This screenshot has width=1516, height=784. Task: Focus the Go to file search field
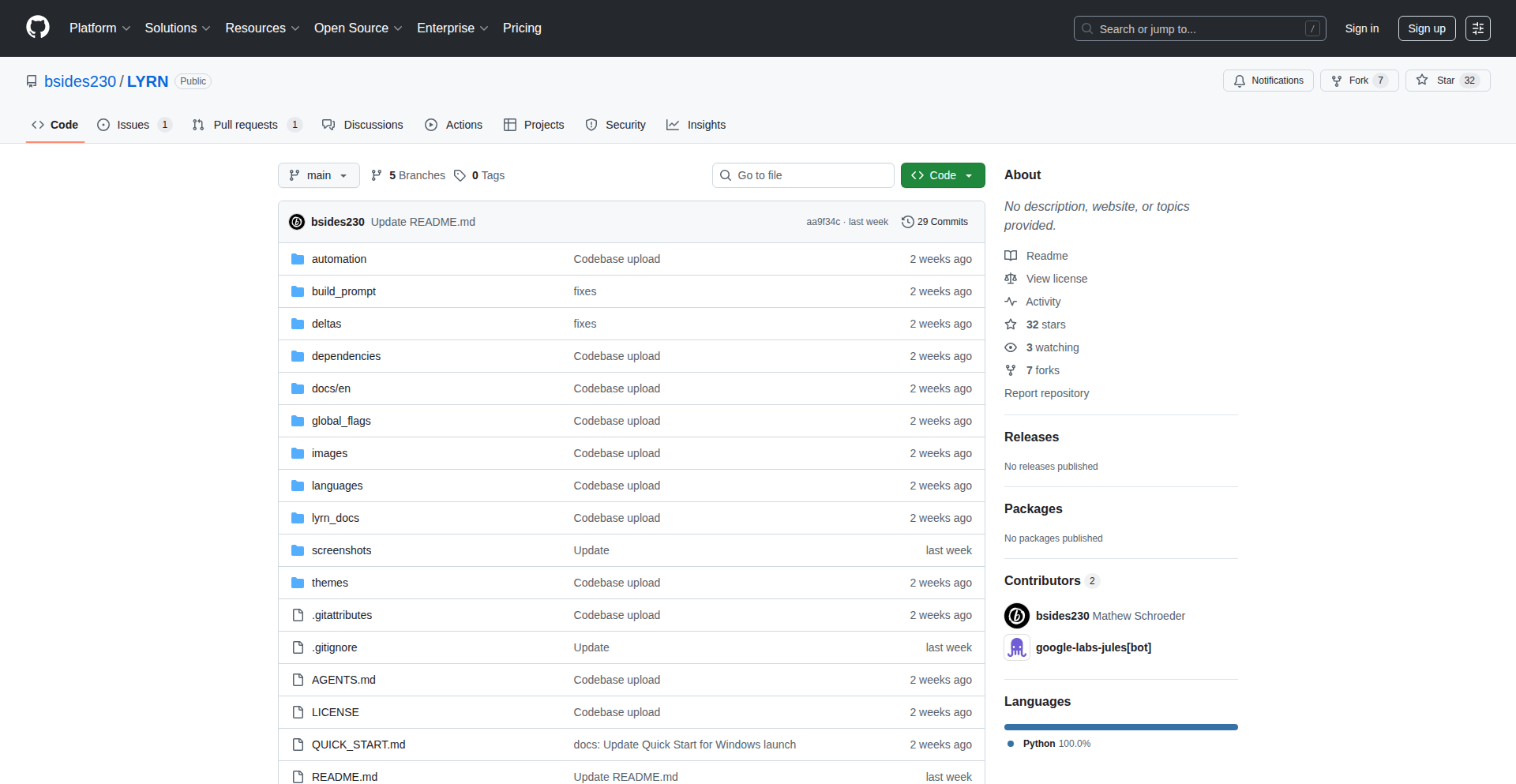click(x=803, y=175)
